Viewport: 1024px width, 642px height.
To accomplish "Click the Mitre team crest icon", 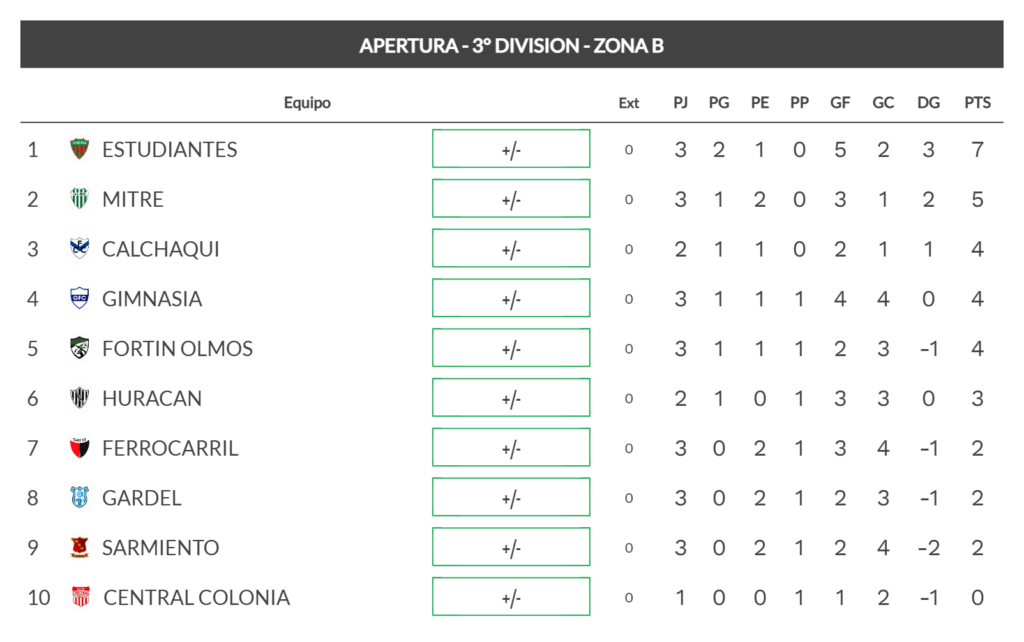I will coord(80,199).
